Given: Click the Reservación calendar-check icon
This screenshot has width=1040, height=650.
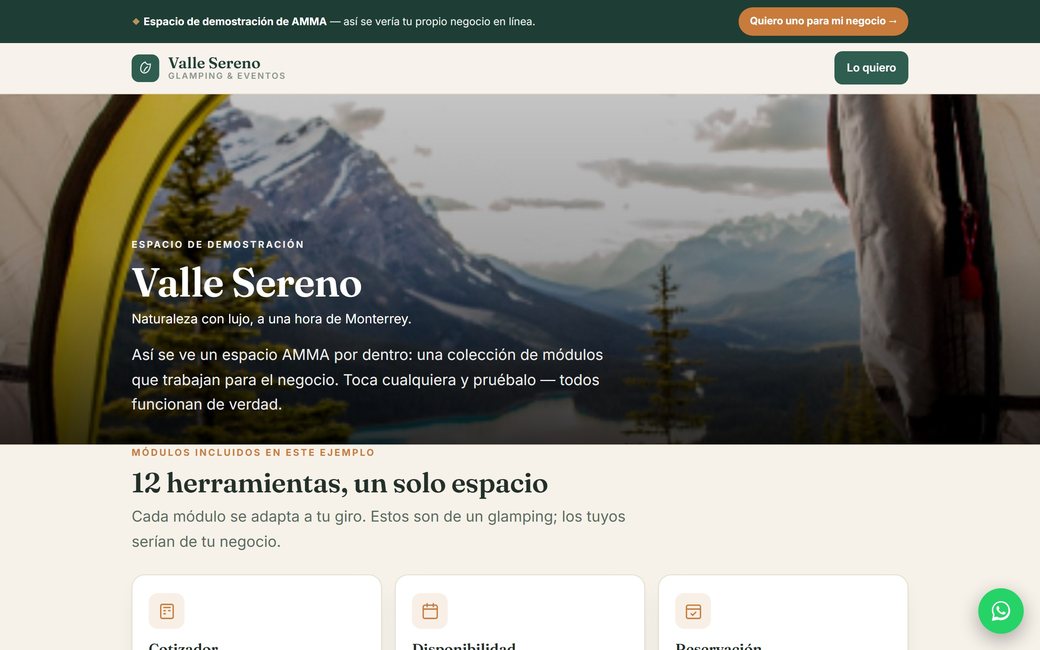Looking at the screenshot, I should click(693, 611).
